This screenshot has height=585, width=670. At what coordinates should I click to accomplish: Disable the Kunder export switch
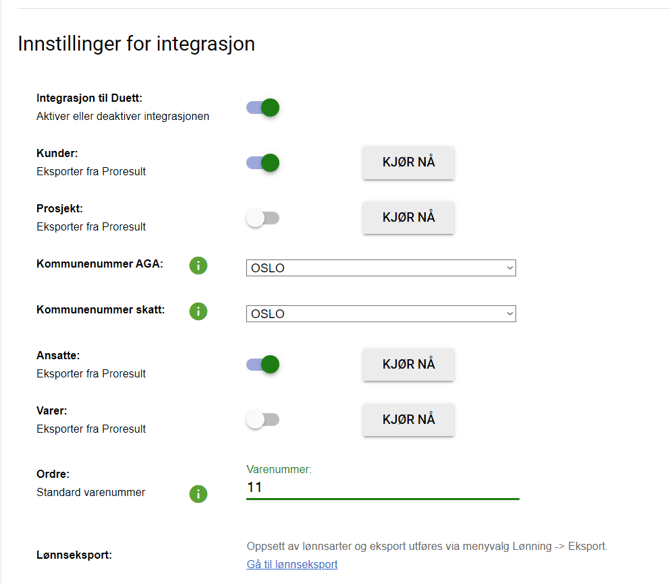263,163
